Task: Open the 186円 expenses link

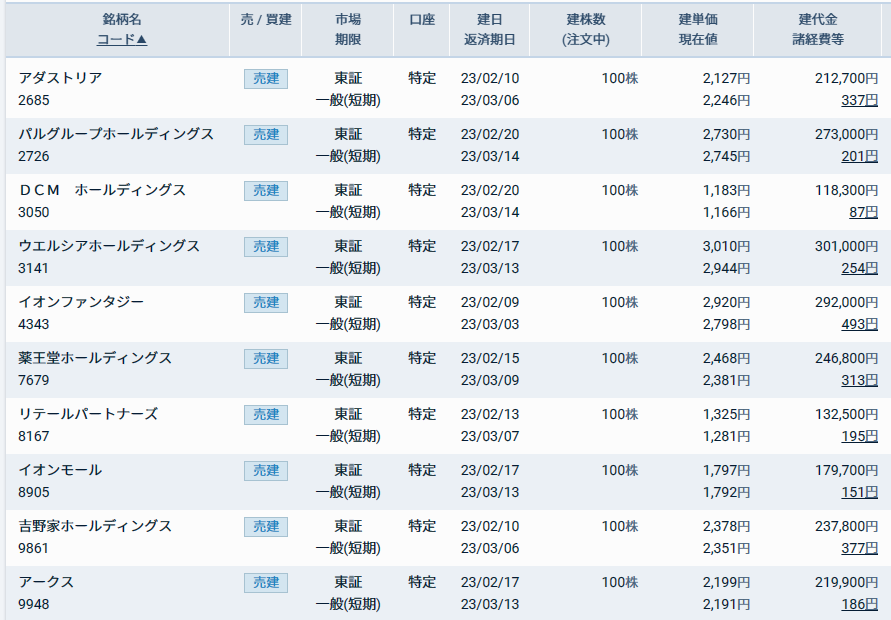Action: tap(859, 604)
